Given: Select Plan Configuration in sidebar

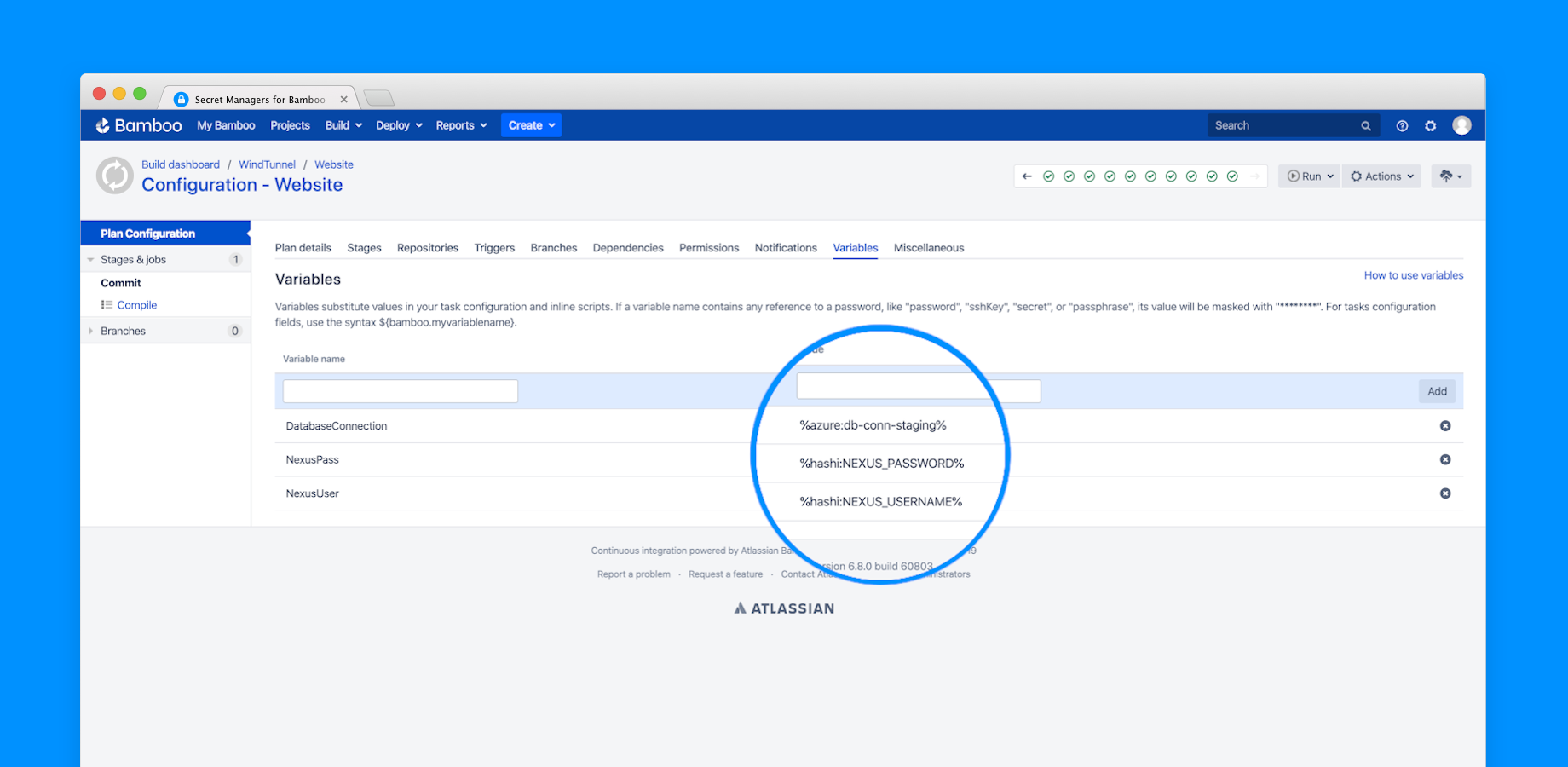Looking at the screenshot, I should click(x=165, y=234).
